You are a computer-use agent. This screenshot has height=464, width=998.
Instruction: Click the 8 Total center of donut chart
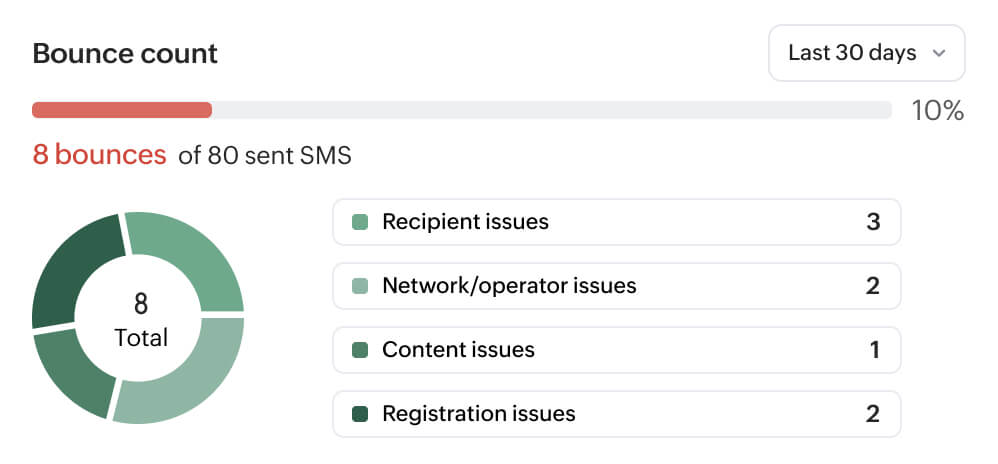pyautogui.click(x=141, y=320)
